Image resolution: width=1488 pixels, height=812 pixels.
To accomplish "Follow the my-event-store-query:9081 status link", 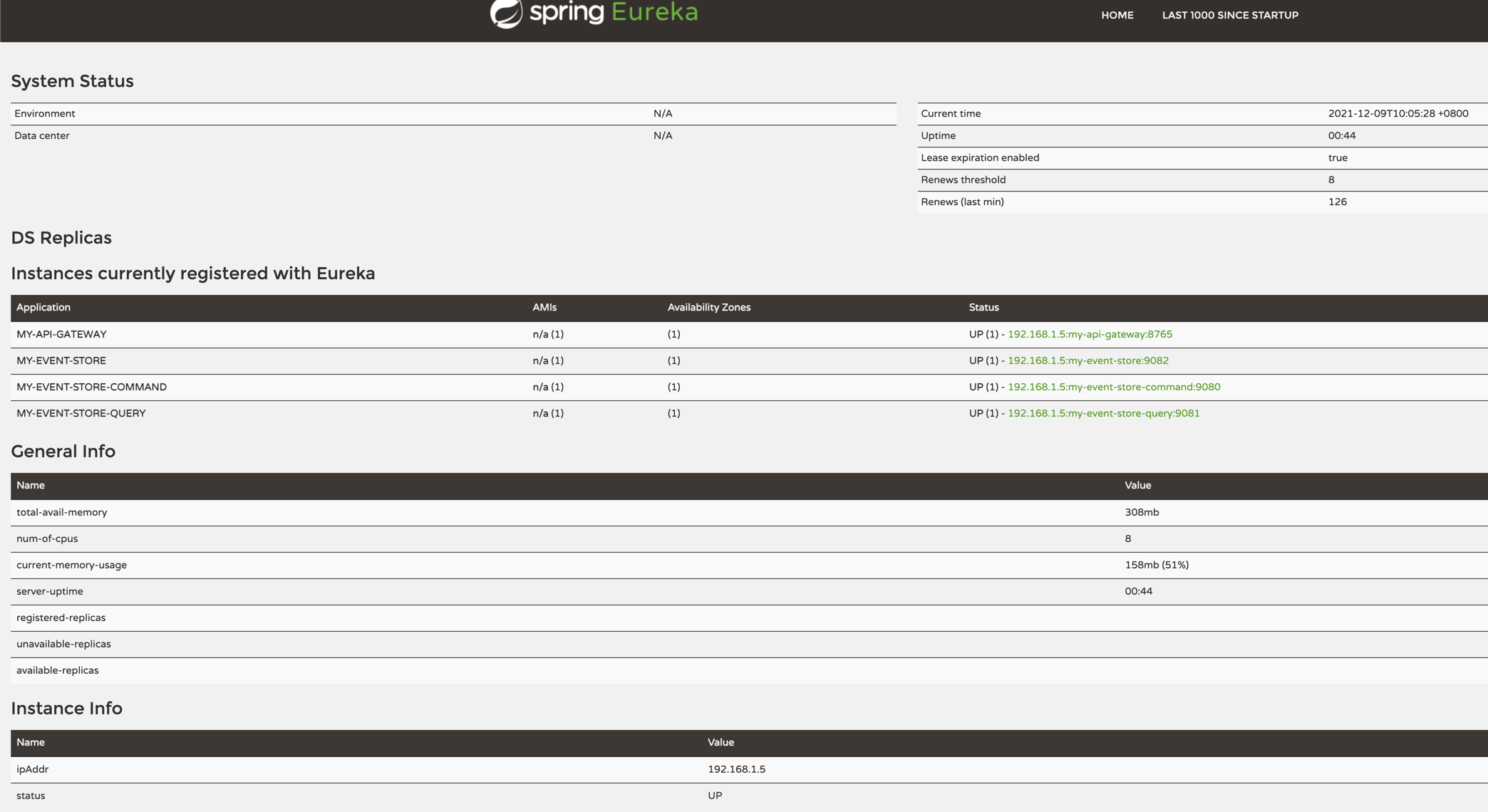I will click(x=1103, y=413).
